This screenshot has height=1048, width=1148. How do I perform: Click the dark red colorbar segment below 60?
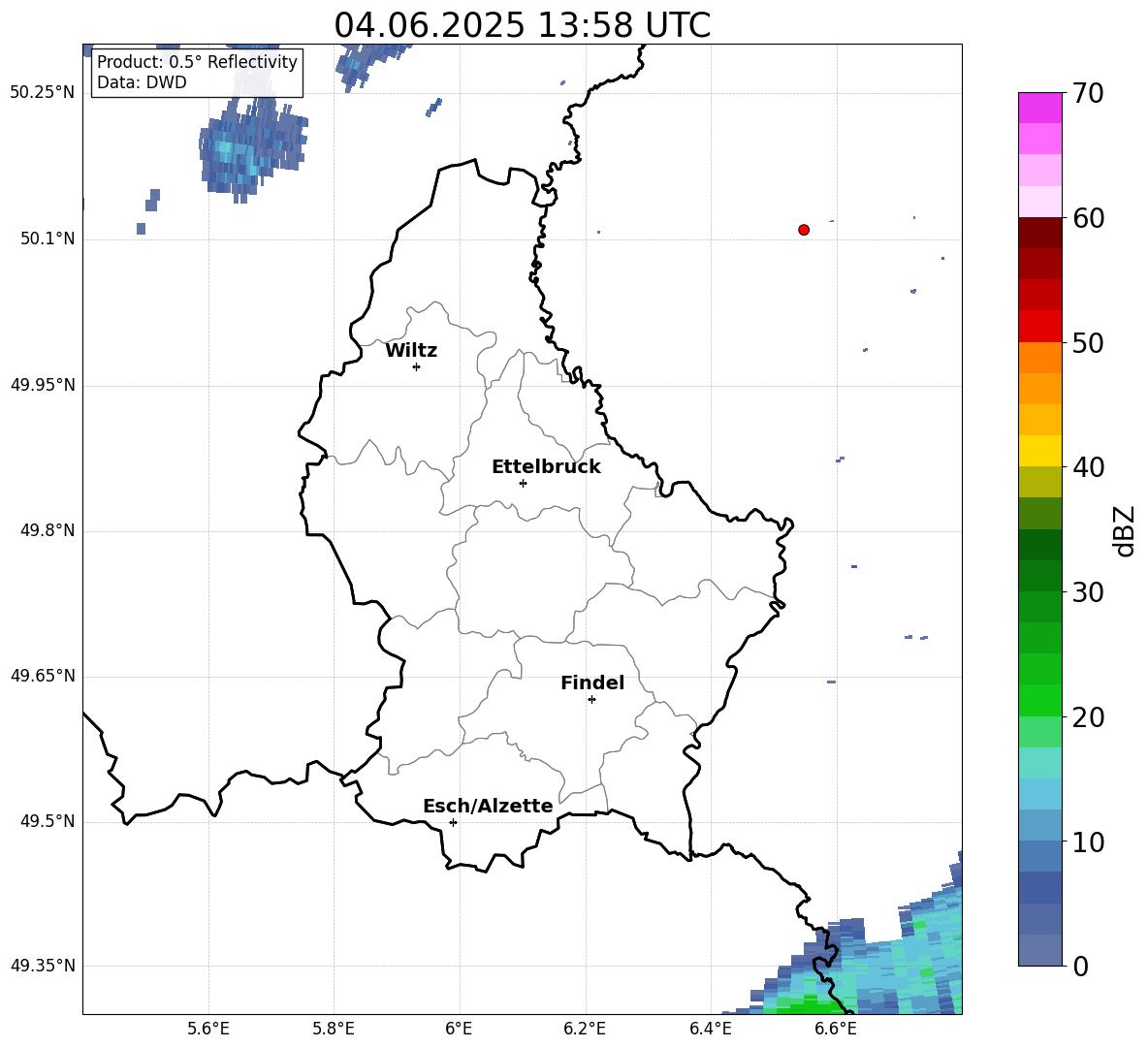click(x=1039, y=233)
